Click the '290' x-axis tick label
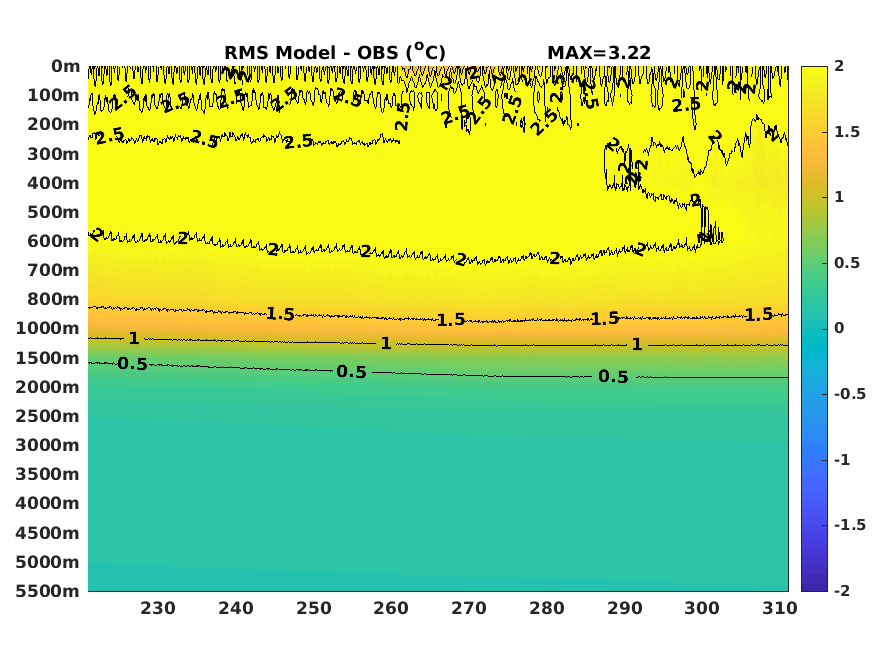This screenshot has height=656, width=875. coord(624,608)
